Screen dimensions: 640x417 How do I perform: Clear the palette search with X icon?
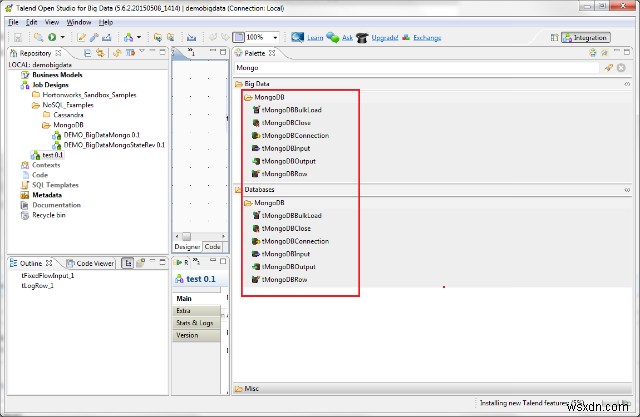point(621,68)
